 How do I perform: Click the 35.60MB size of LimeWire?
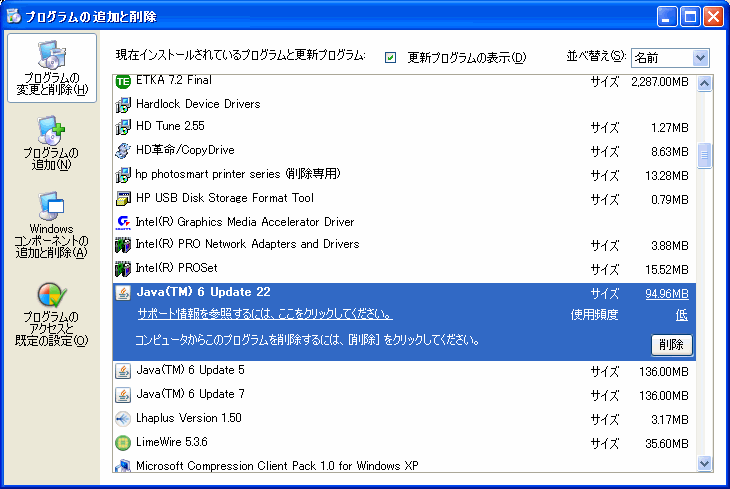[x=667, y=443]
